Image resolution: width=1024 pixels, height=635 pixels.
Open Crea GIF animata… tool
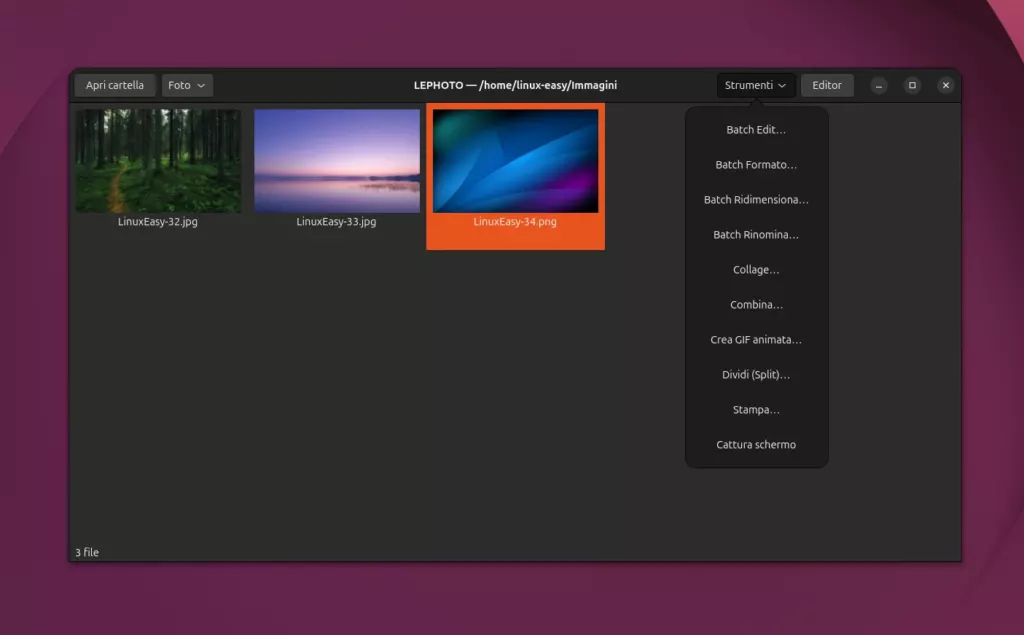click(756, 339)
